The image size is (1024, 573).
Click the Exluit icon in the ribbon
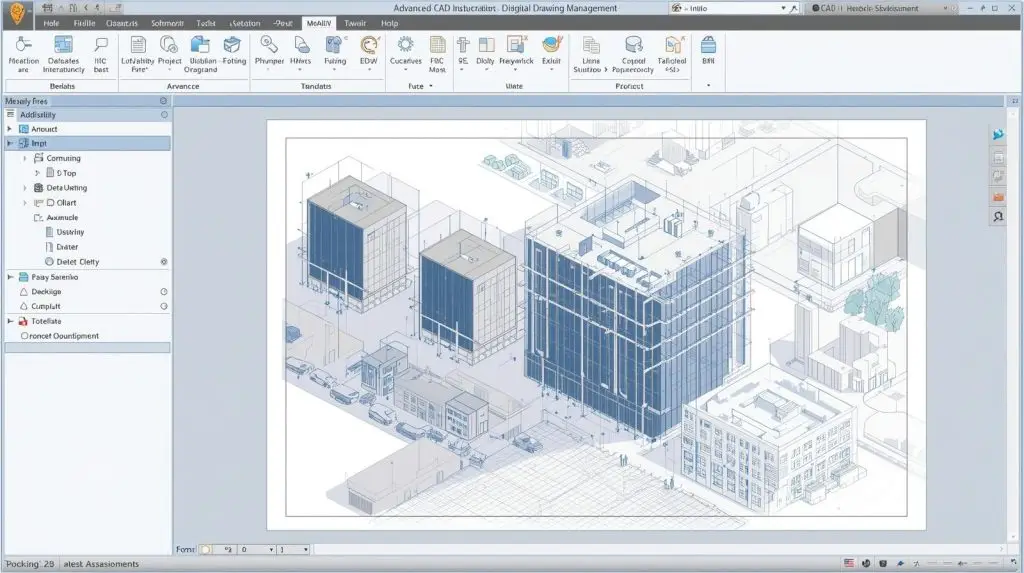(x=552, y=46)
